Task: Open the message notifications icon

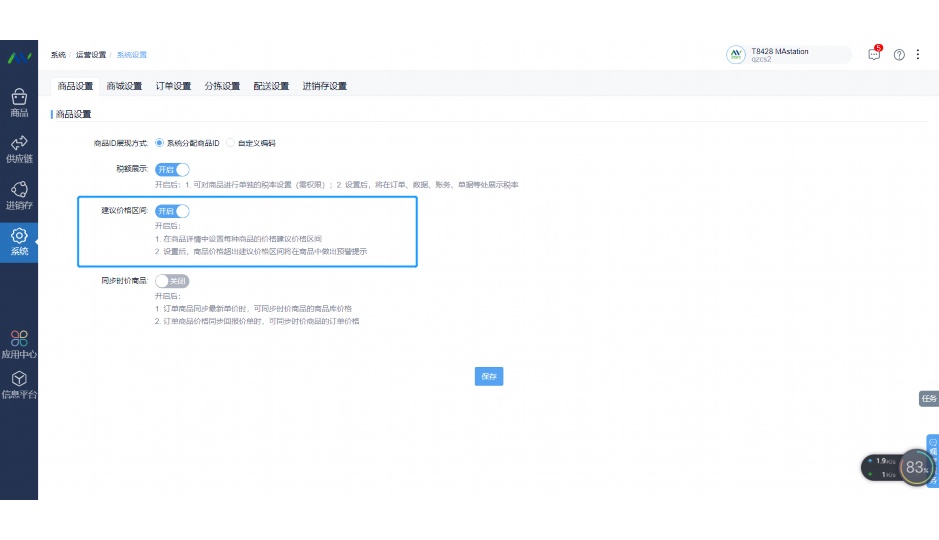Action: point(874,55)
